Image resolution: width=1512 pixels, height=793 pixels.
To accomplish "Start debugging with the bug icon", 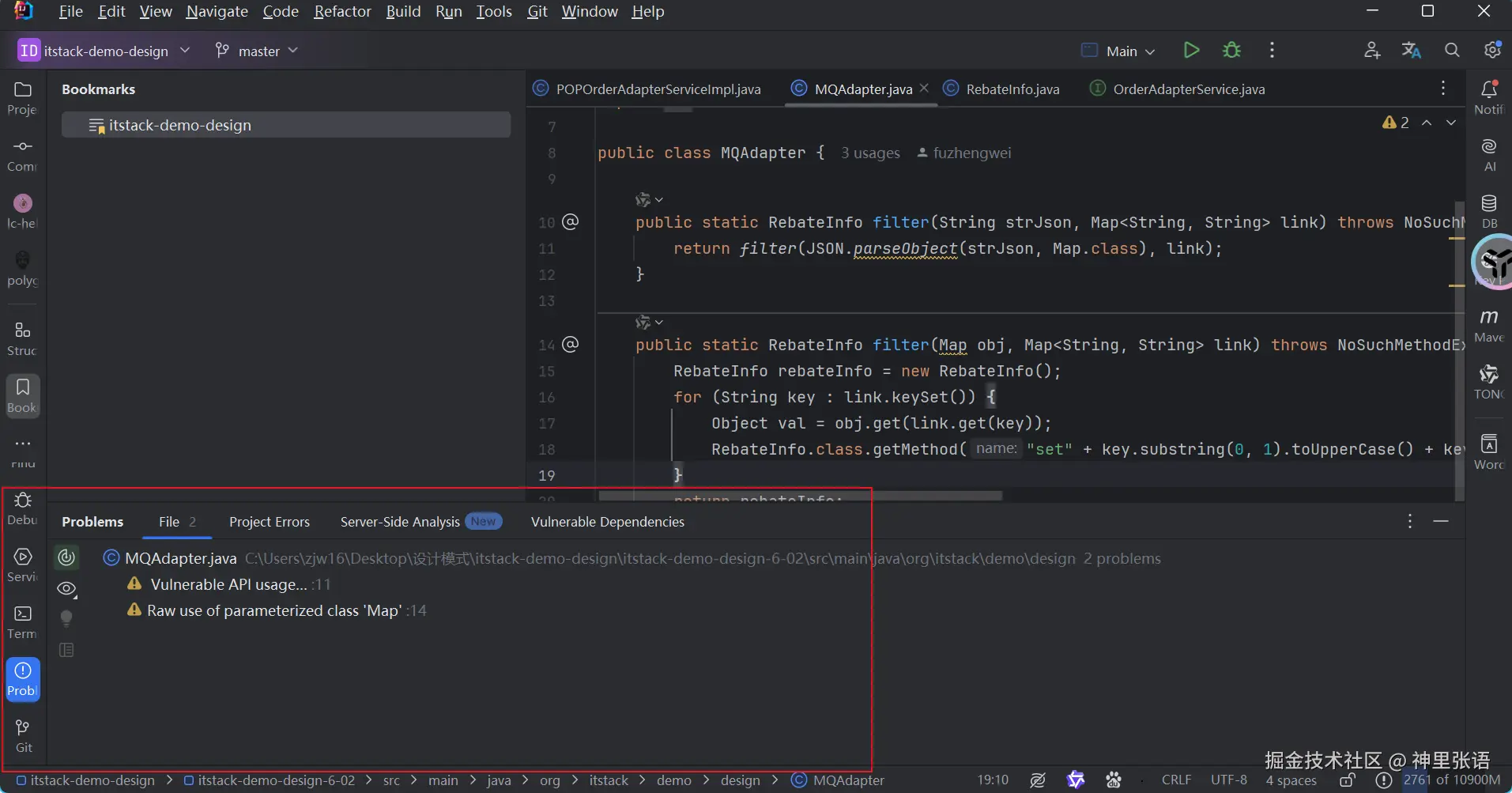I will (x=1231, y=51).
